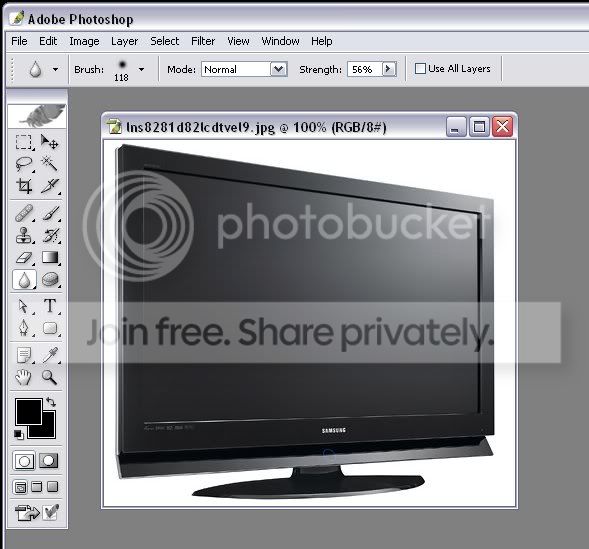The width and height of the screenshot is (589, 549).
Task: Open the Mode dropdown showing Normal
Action: [278, 69]
